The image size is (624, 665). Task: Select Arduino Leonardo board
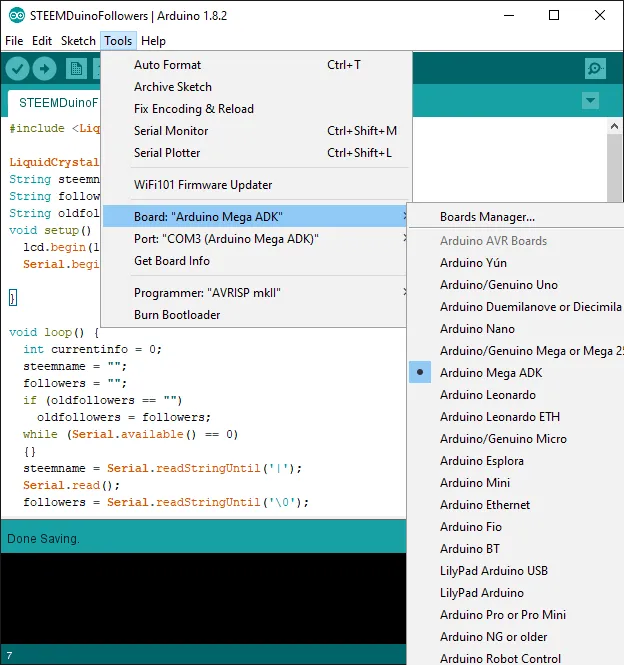[516, 395]
